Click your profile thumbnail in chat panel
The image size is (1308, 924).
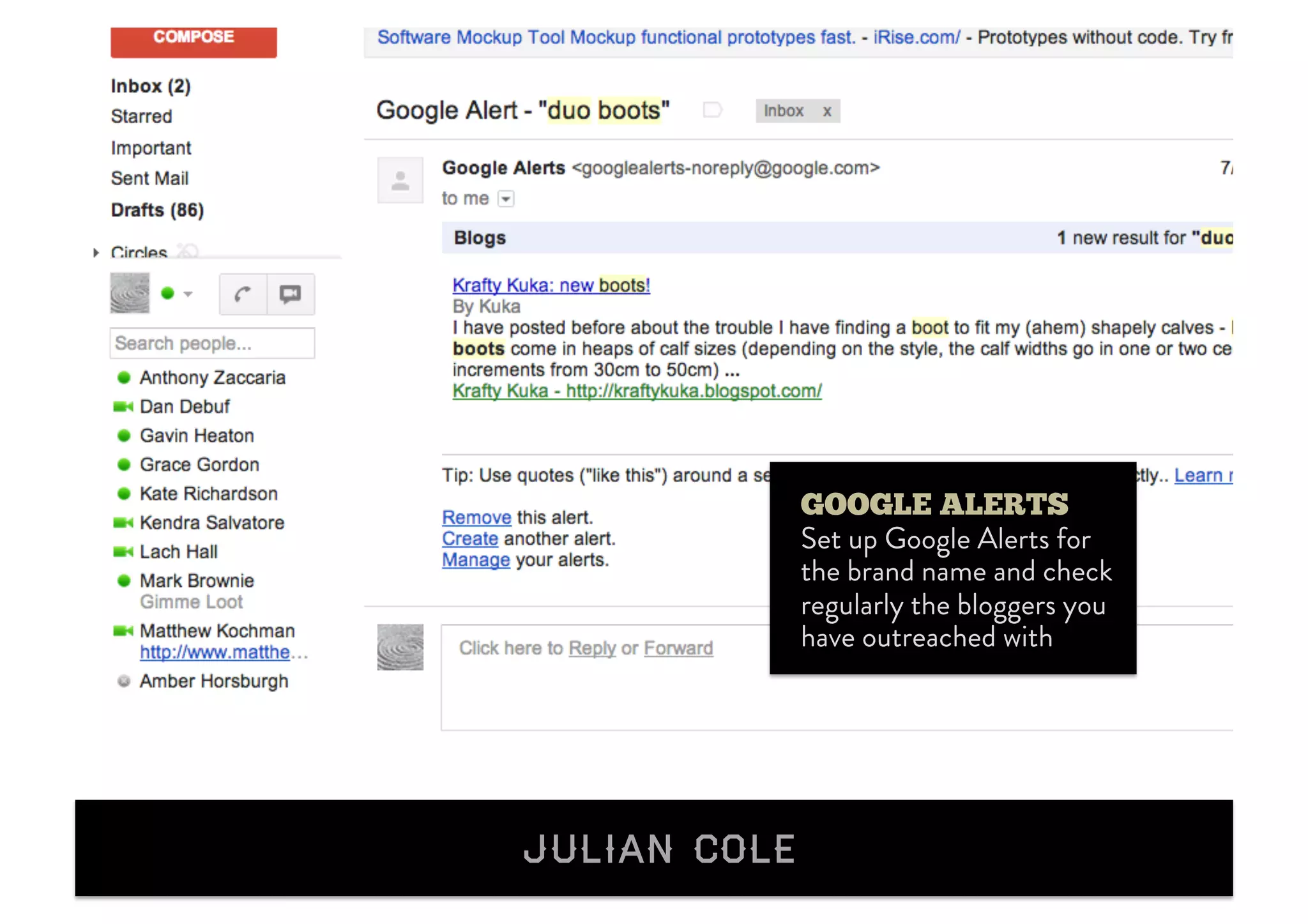(130, 294)
